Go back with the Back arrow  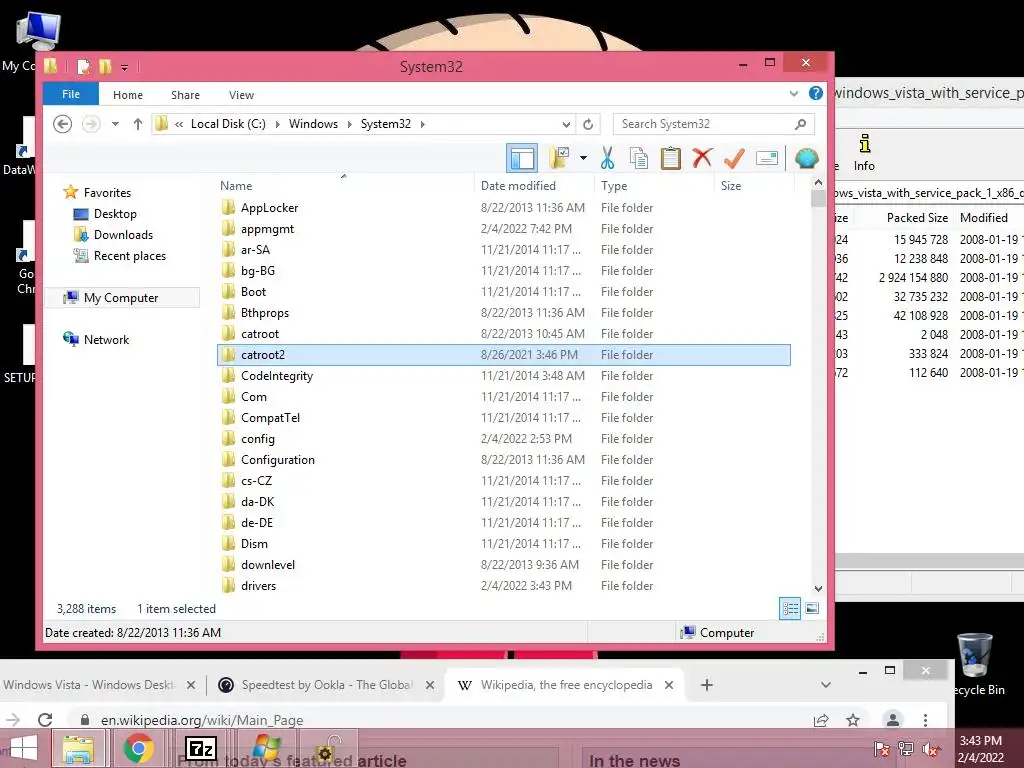pyautogui.click(x=62, y=123)
